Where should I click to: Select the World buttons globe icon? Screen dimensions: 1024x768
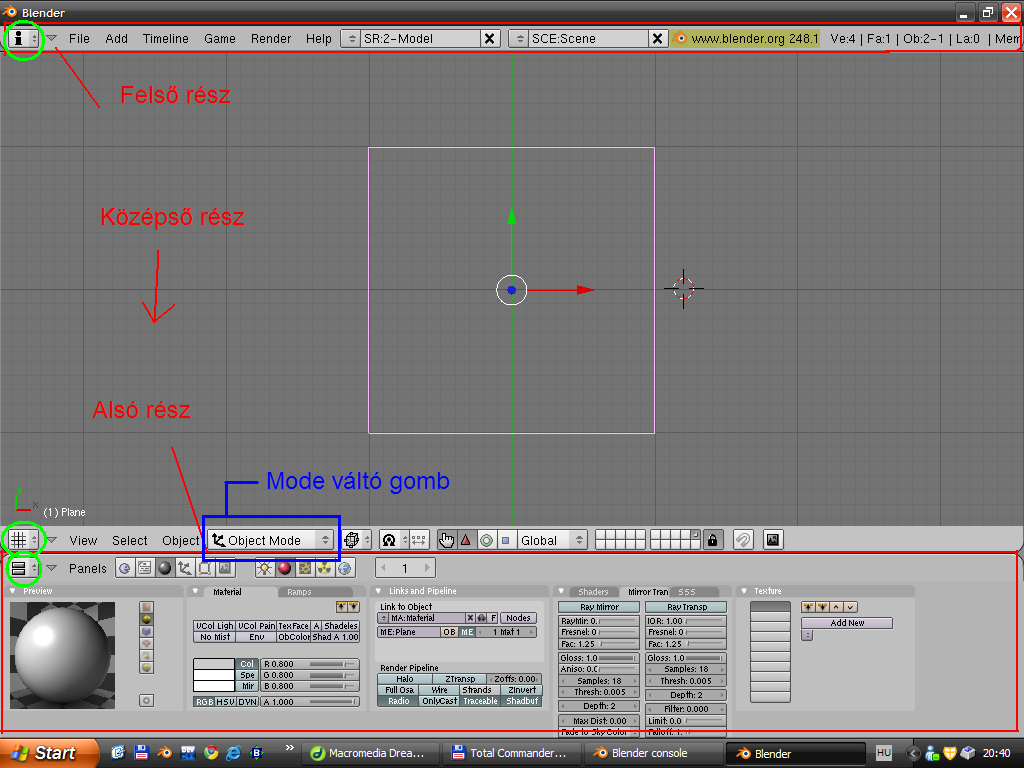coord(345,568)
